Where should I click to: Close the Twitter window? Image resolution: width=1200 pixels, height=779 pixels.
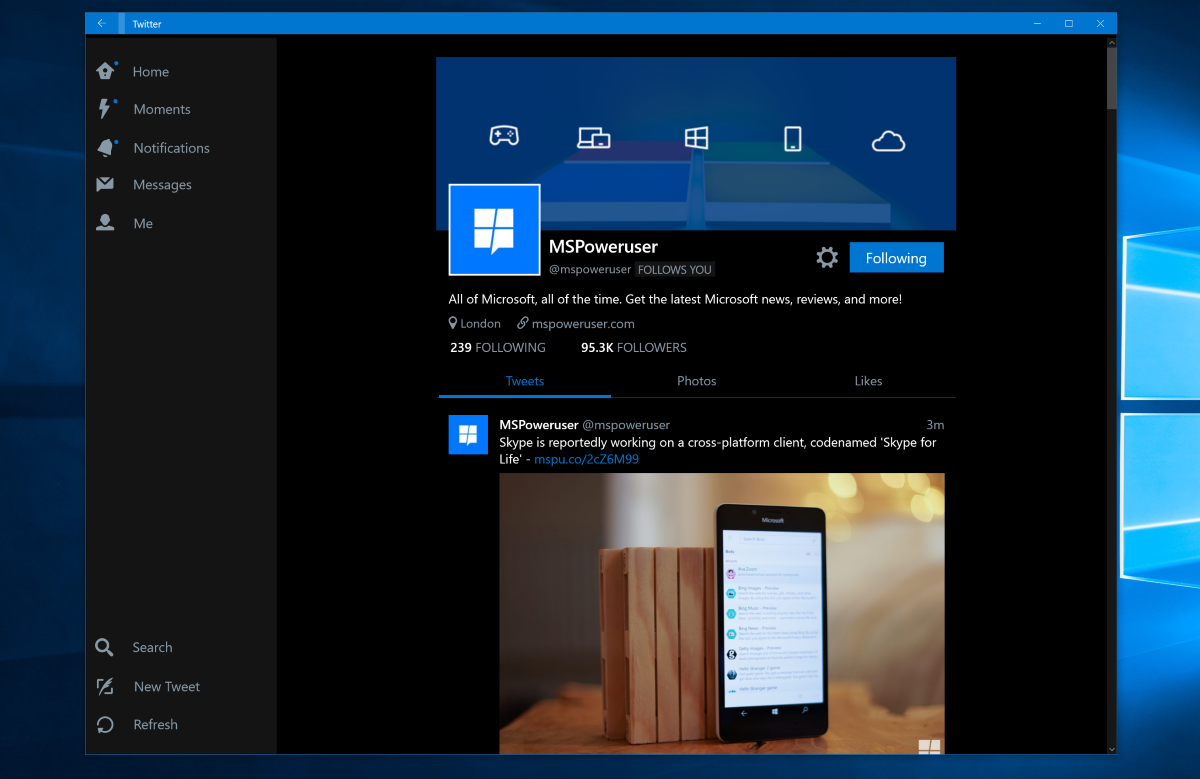pos(1101,23)
